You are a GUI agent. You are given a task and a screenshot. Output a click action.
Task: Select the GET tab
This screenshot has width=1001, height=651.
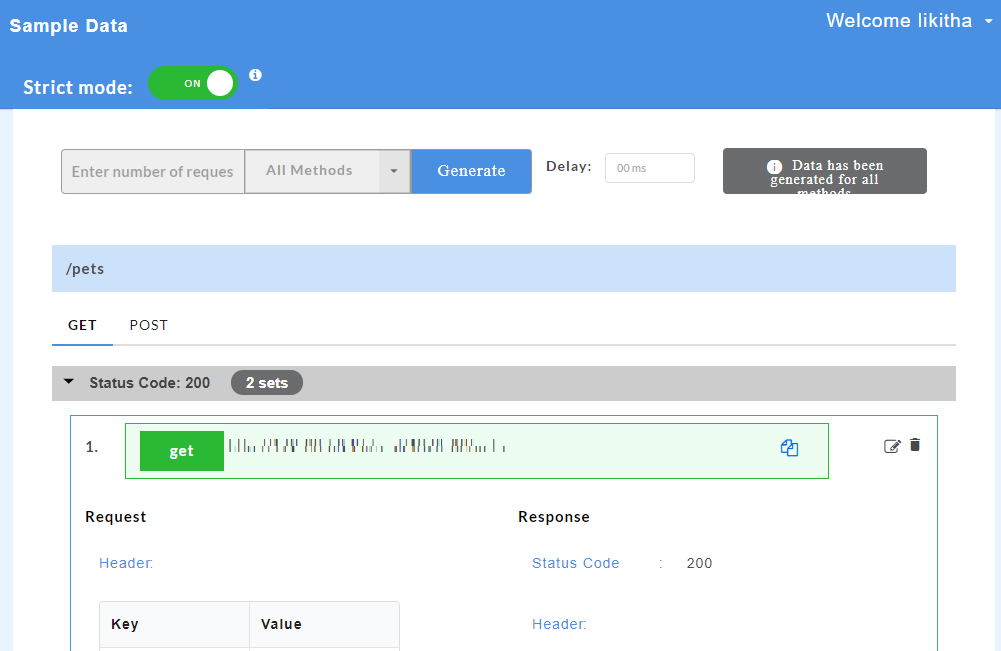point(82,325)
